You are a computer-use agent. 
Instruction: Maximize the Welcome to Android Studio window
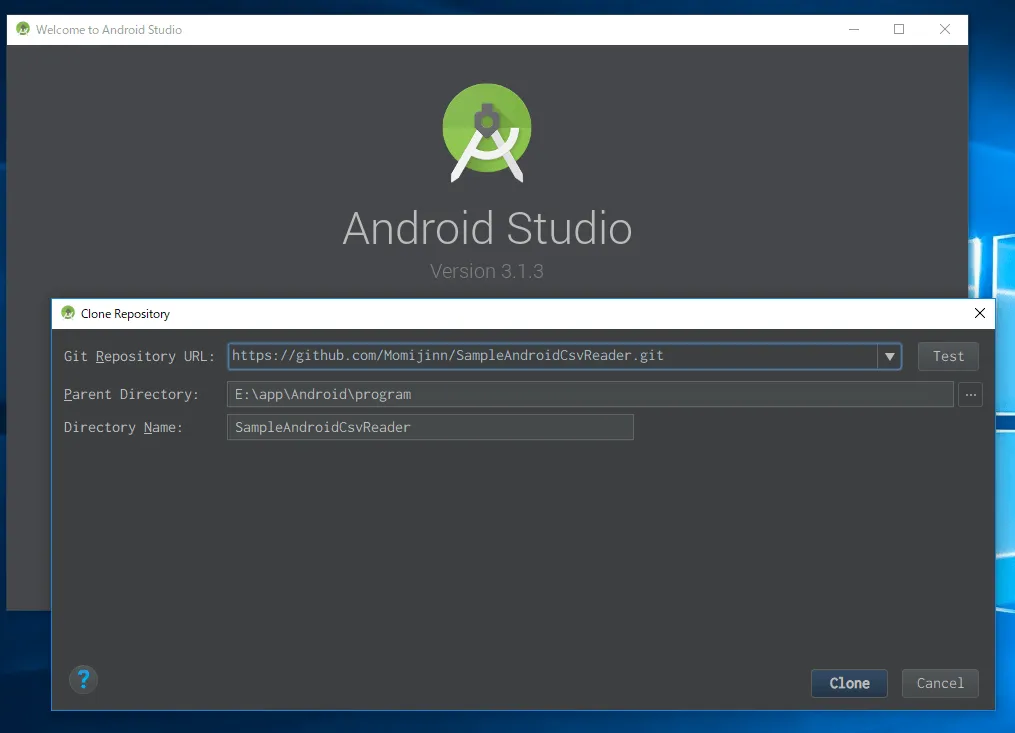tap(899, 29)
